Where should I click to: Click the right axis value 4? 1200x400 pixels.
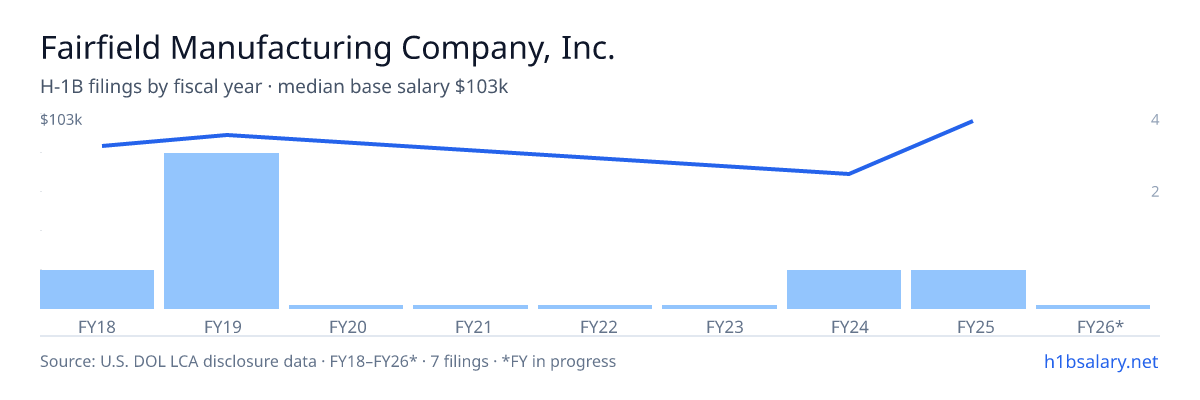click(x=1155, y=120)
